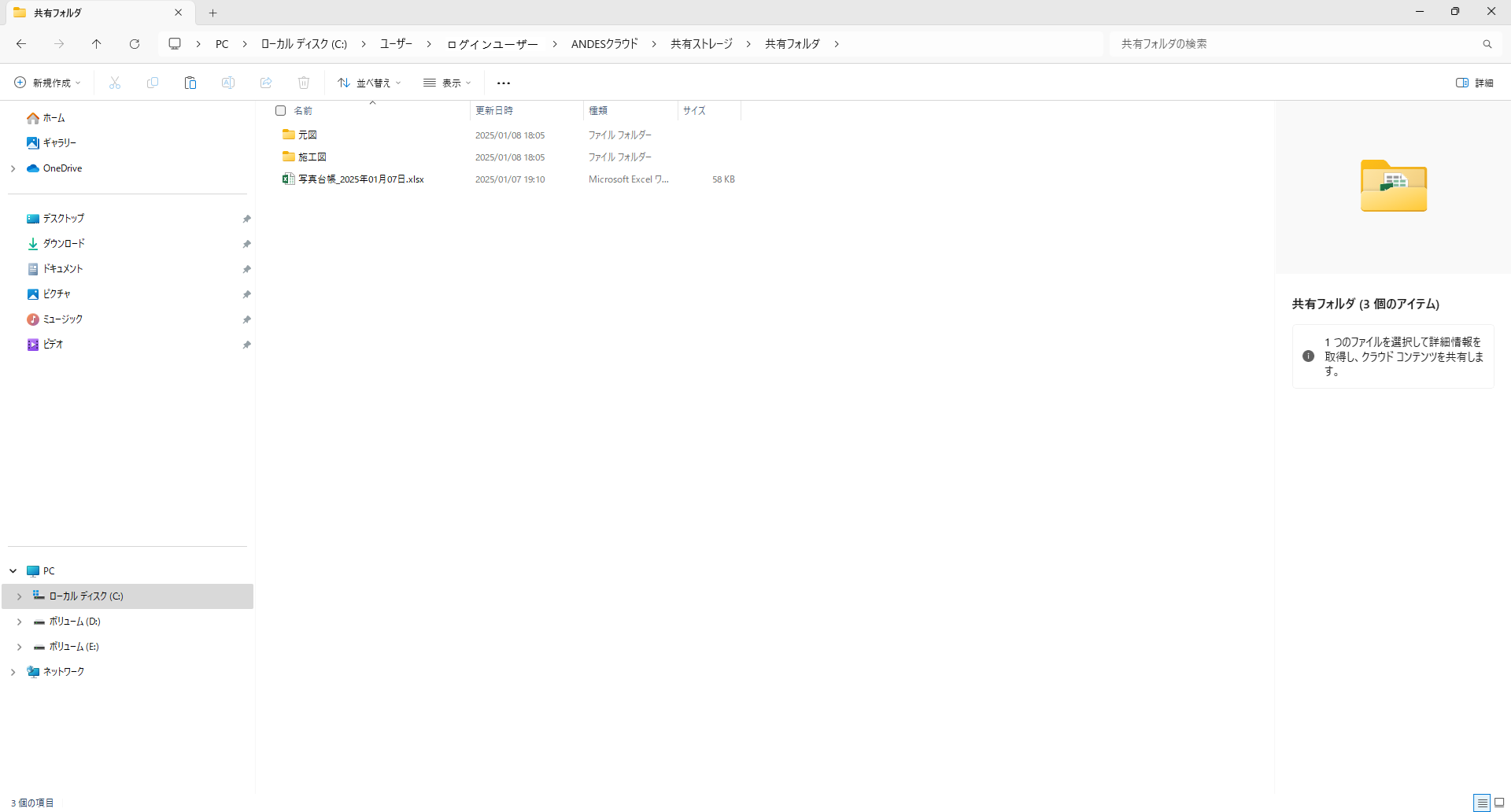Collapse the PC tree node
The width and height of the screenshot is (1511, 812).
(x=13, y=571)
